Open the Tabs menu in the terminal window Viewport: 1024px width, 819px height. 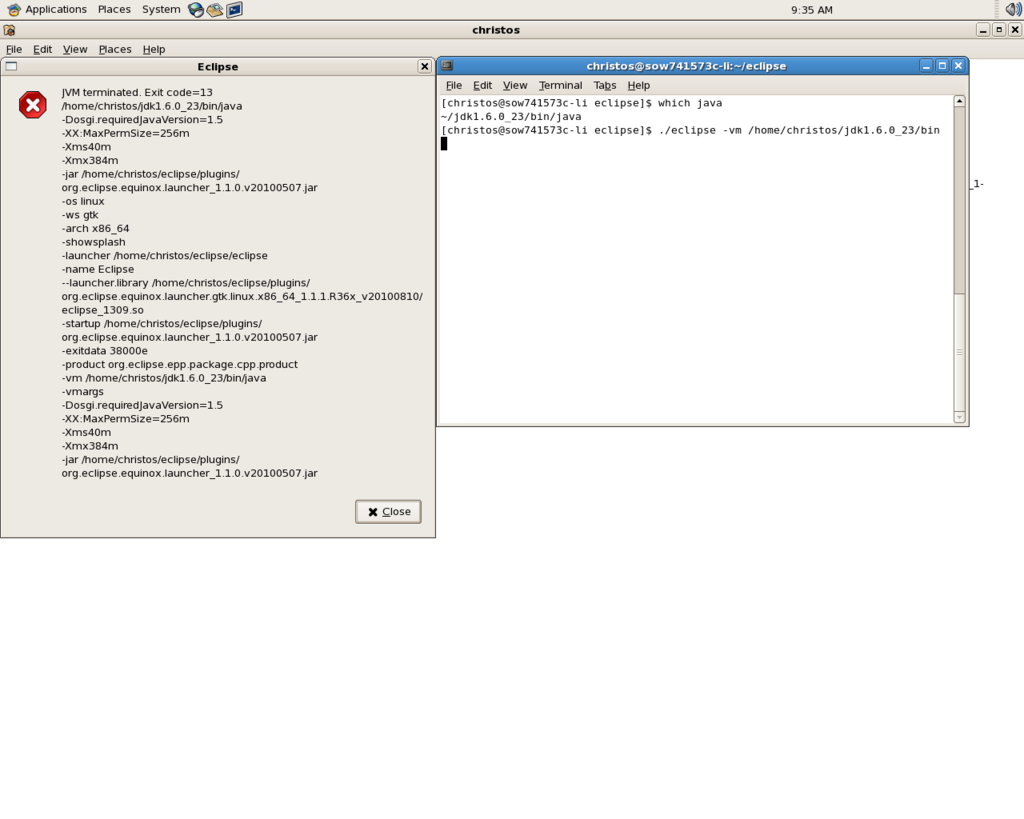pyautogui.click(x=604, y=85)
